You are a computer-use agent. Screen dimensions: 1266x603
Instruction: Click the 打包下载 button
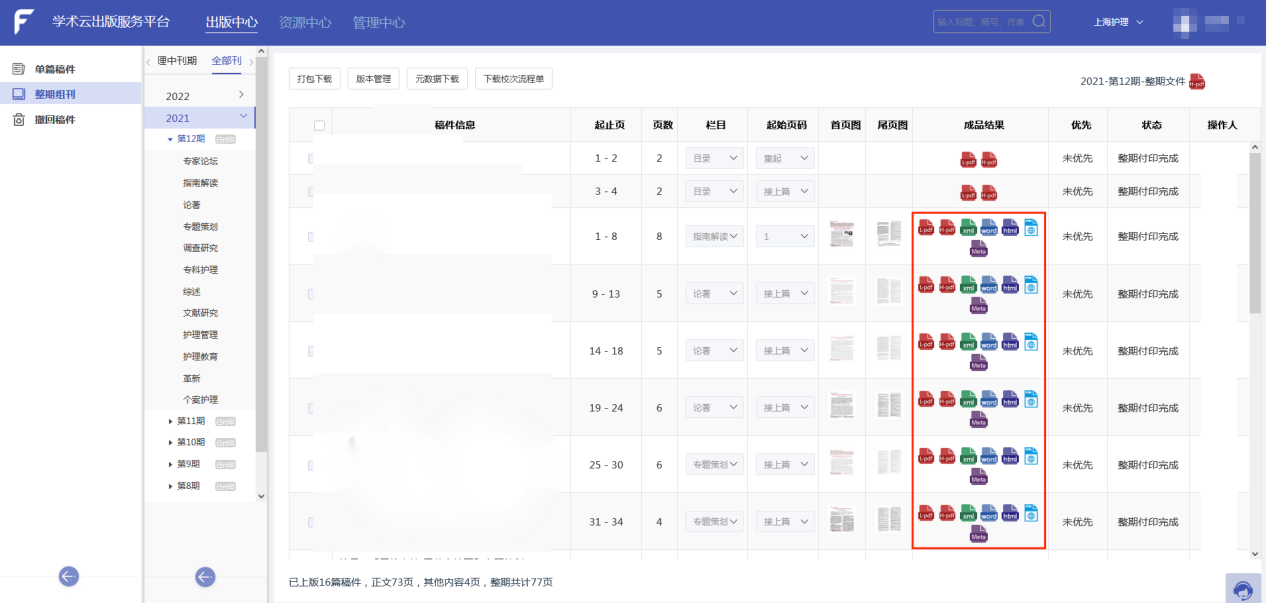pos(314,78)
